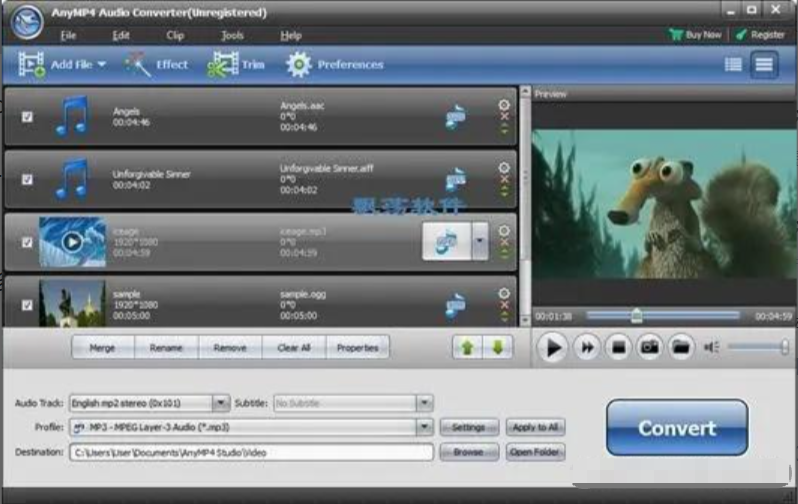Click the Merge button
This screenshot has height=504, width=798.
tap(103, 348)
